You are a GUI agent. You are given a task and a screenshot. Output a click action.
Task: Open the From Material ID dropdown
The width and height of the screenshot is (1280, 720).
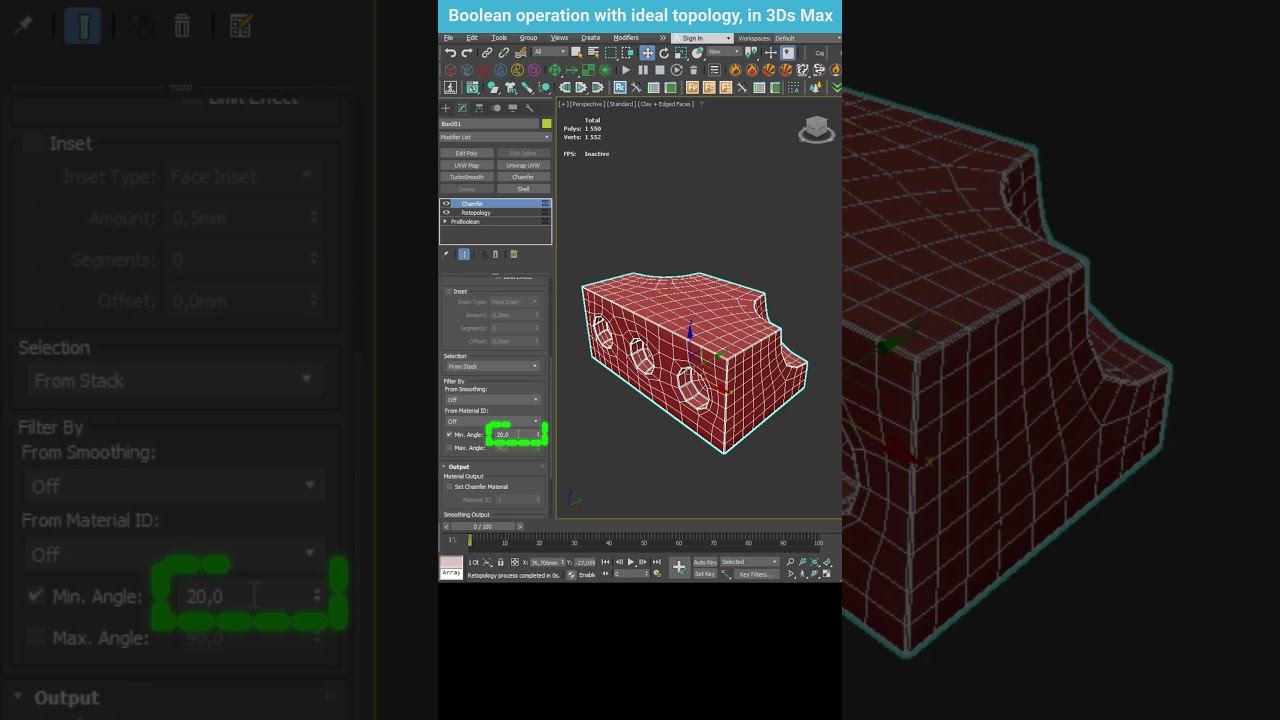tap(494, 421)
